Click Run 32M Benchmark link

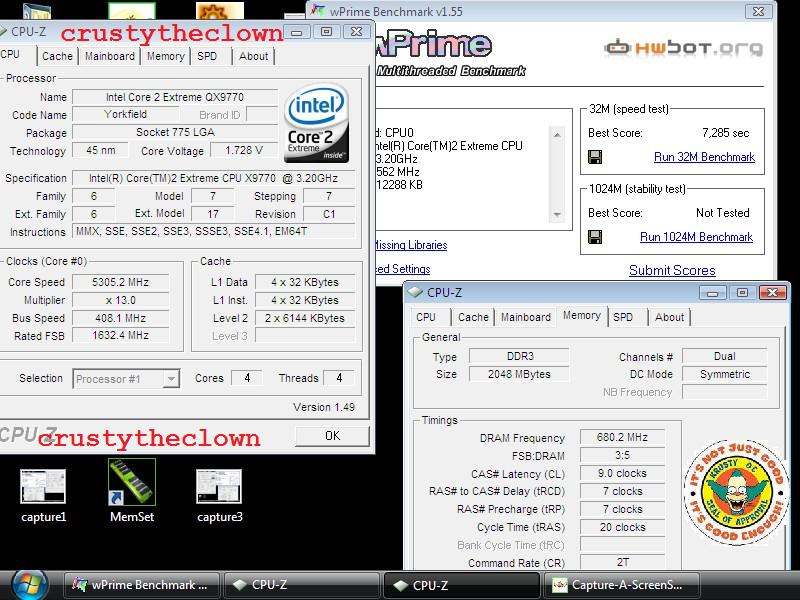coord(704,157)
